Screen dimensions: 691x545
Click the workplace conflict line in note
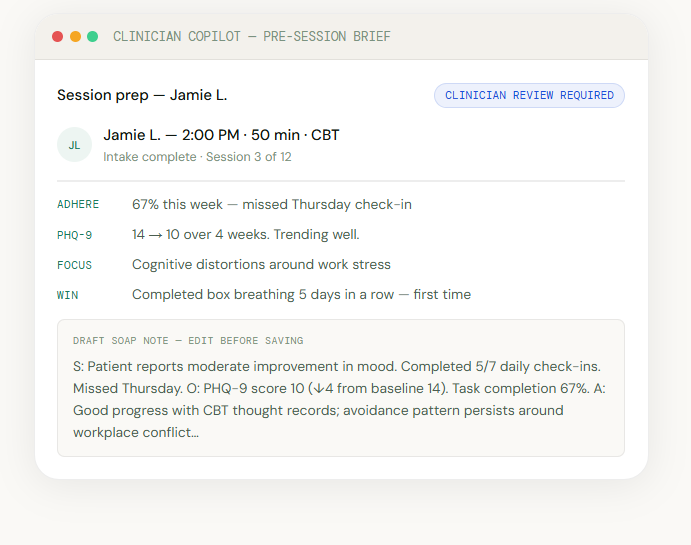tap(136, 433)
